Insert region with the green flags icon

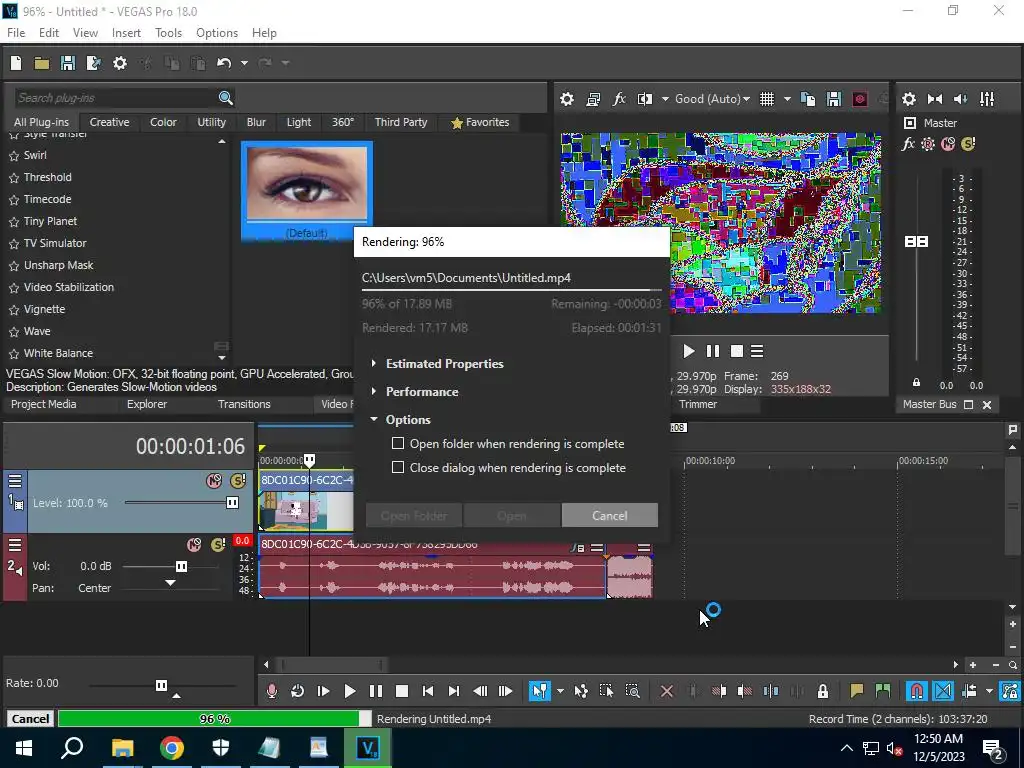pyautogui.click(x=883, y=691)
